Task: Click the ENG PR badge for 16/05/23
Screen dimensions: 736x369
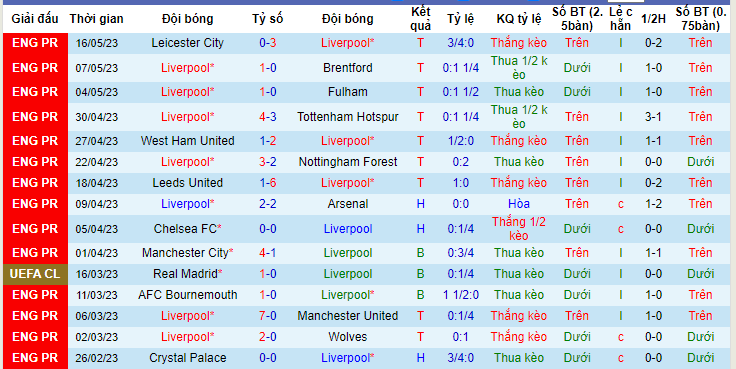Action: pyautogui.click(x=35, y=43)
